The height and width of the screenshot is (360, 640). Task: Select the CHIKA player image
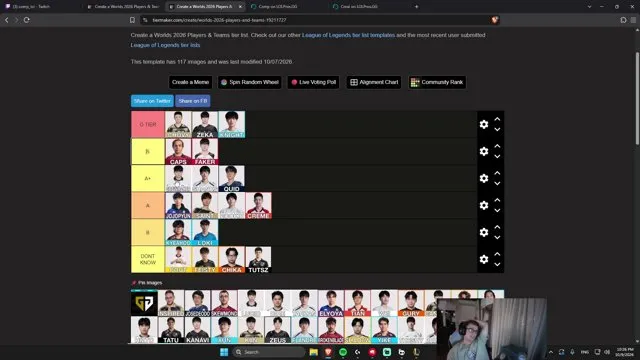(x=231, y=259)
